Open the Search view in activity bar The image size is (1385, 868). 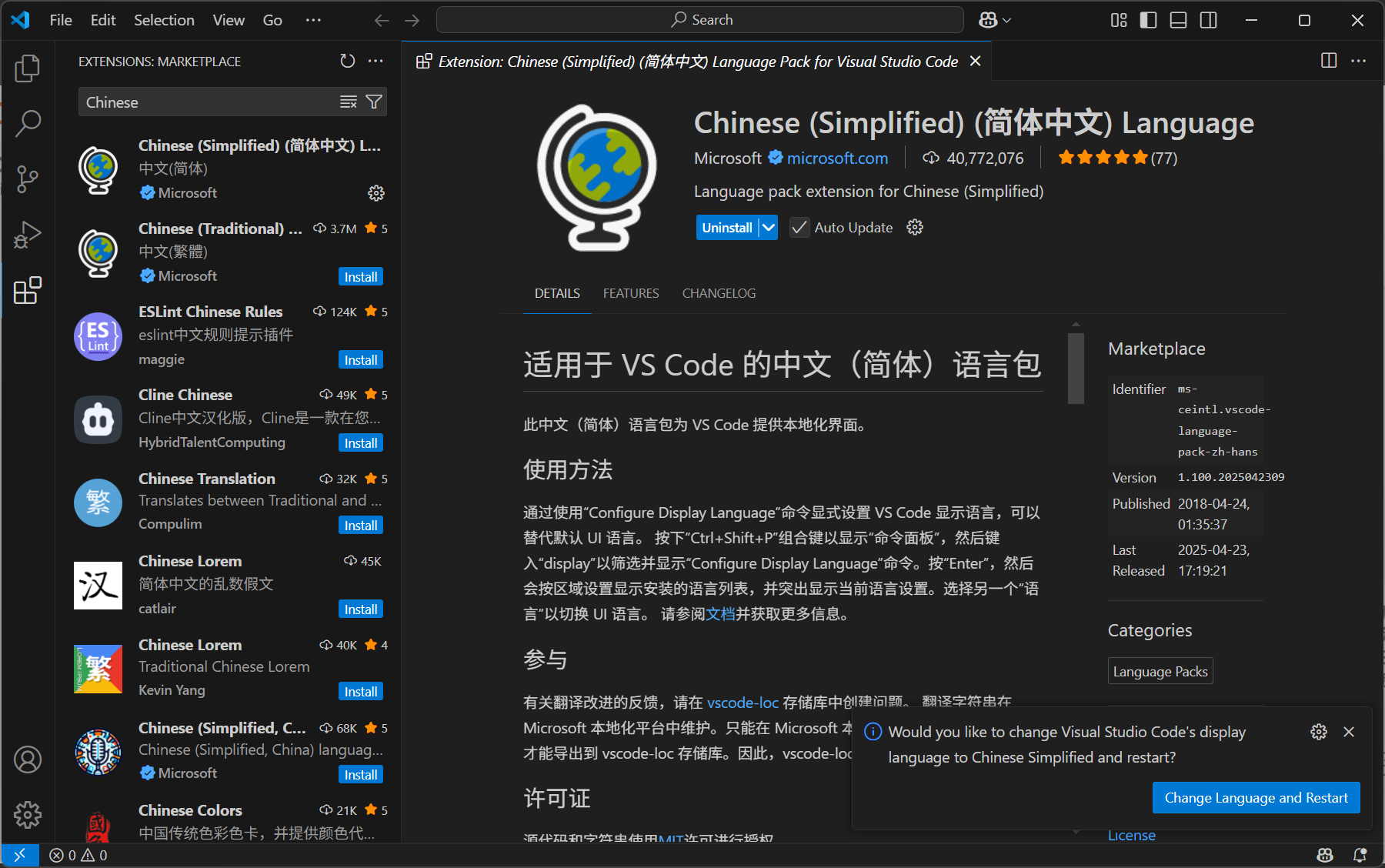tap(28, 123)
